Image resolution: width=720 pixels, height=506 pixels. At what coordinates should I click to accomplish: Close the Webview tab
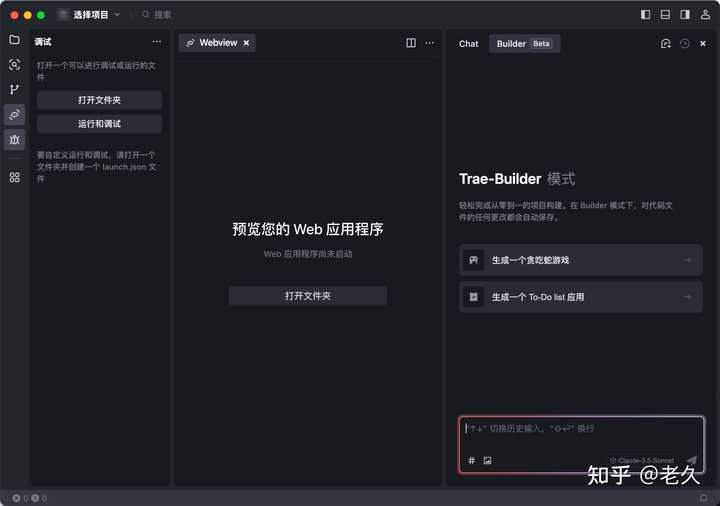click(x=247, y=43)
